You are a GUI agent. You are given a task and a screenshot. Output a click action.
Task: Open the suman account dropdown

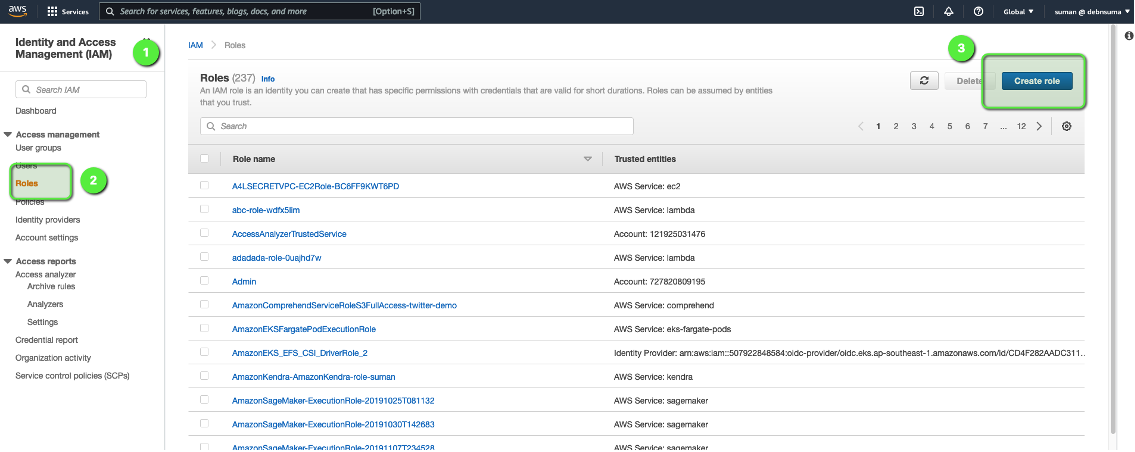pyautogui.click(x=1092, y=12)
